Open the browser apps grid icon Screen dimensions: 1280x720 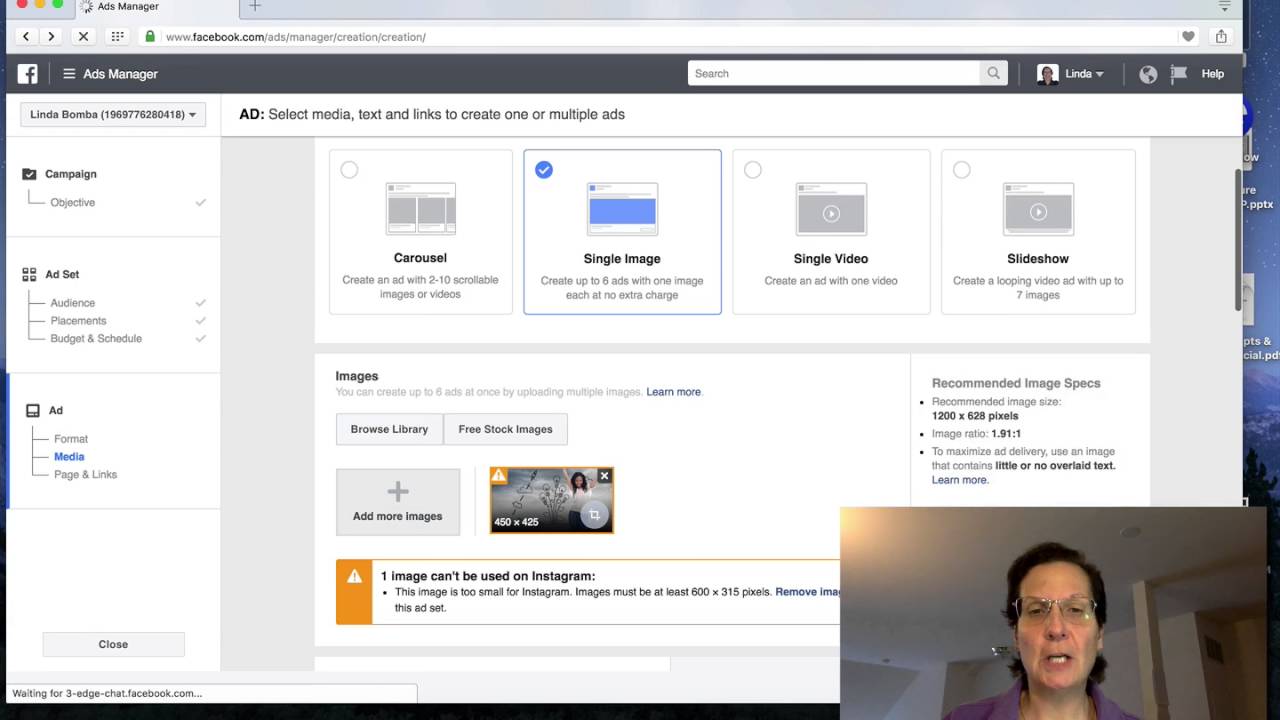117,37
